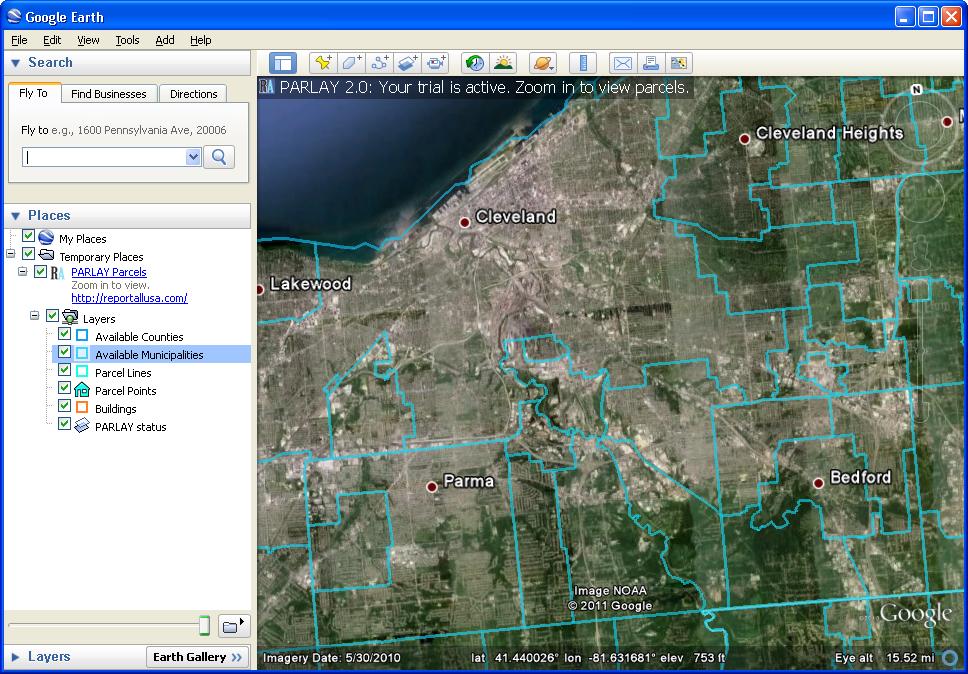Open the Tools menu
The image size is (968, 674).
click(x=127, y=40)
